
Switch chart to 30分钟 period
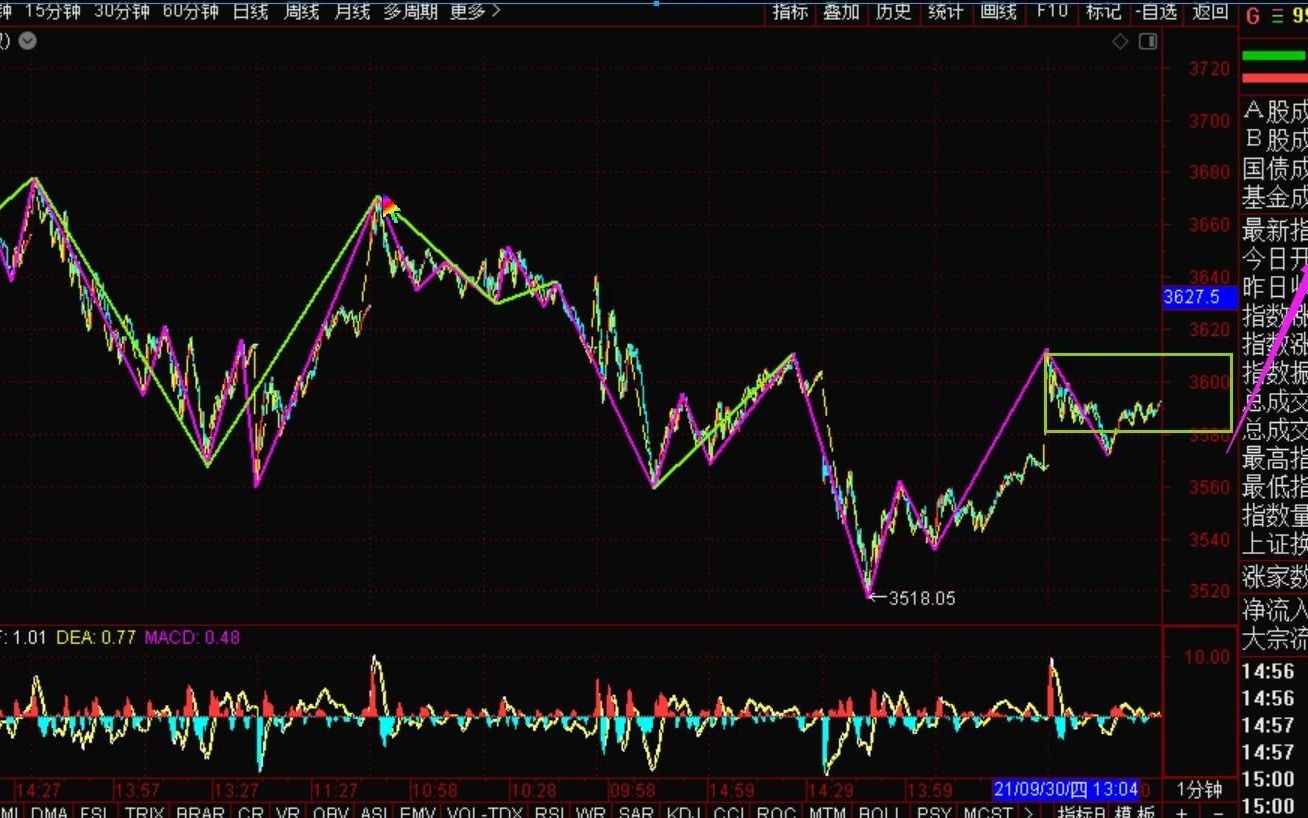122,11
